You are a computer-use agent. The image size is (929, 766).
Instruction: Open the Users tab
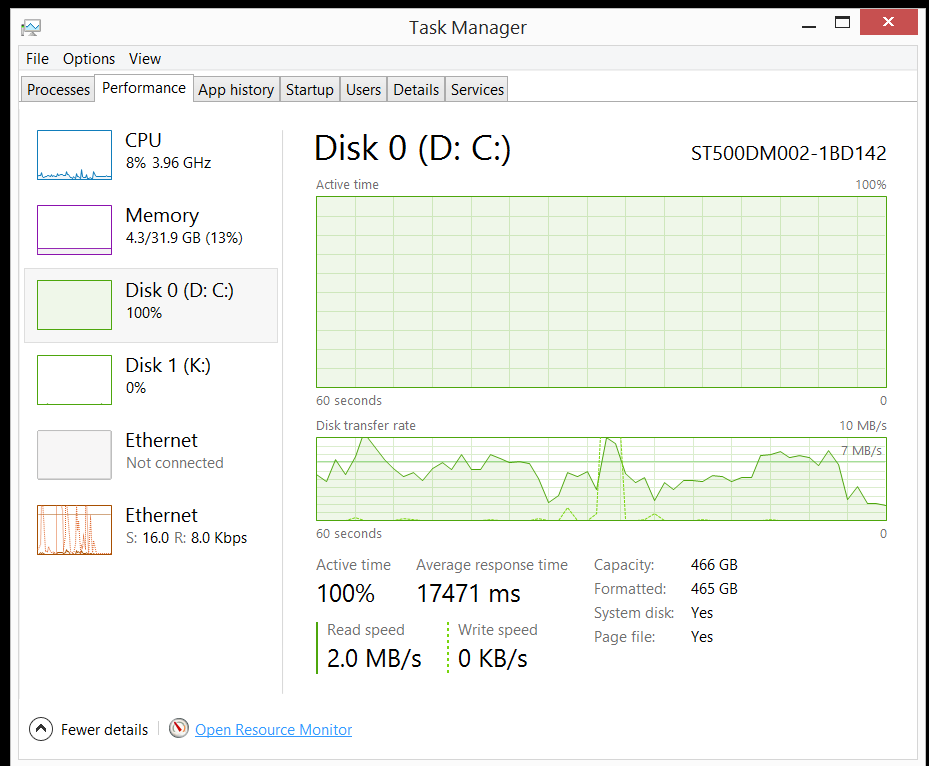point(363,90)
